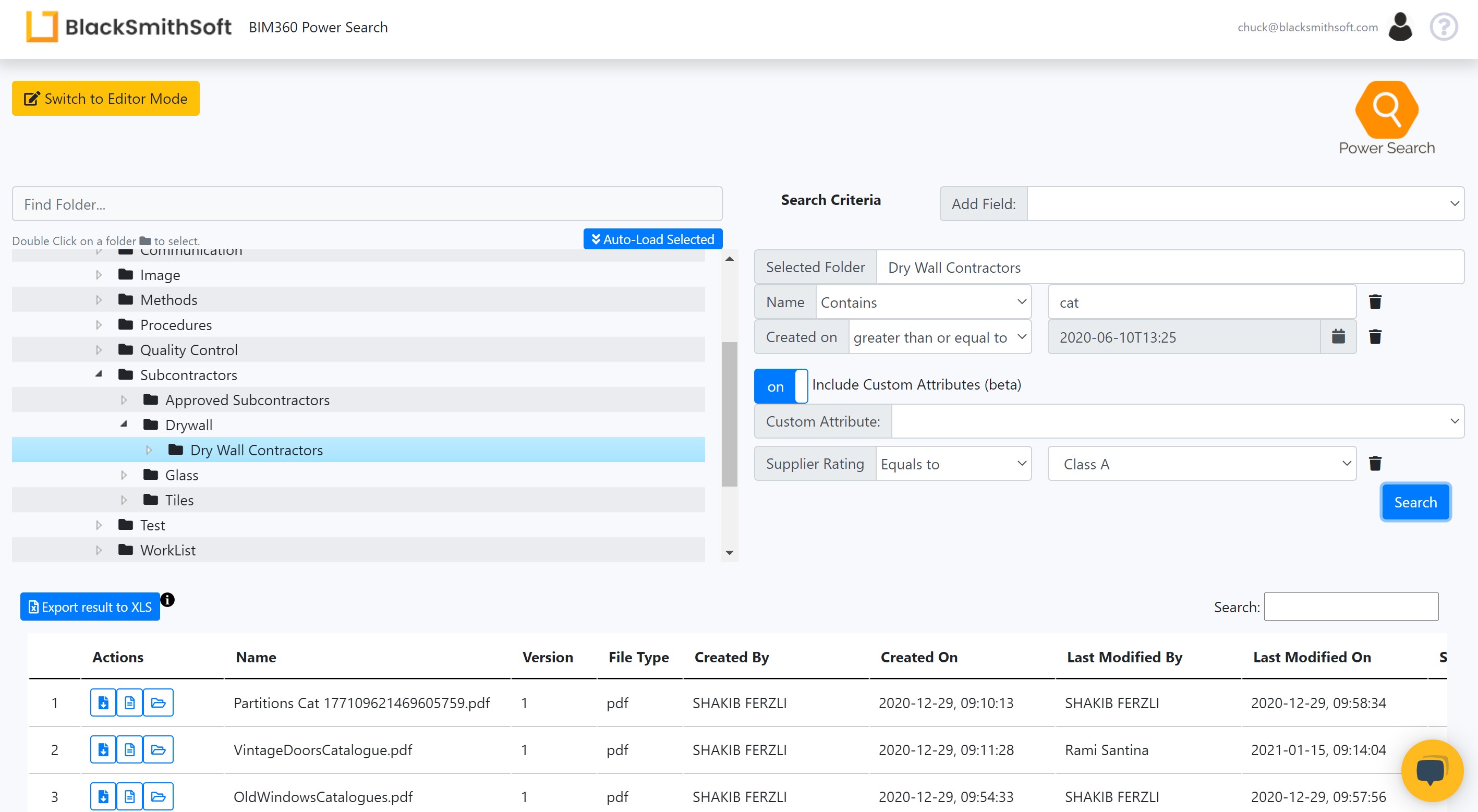Open the calendar date picker icon
Screen dimensions: 1478x812
(1338, 337)
